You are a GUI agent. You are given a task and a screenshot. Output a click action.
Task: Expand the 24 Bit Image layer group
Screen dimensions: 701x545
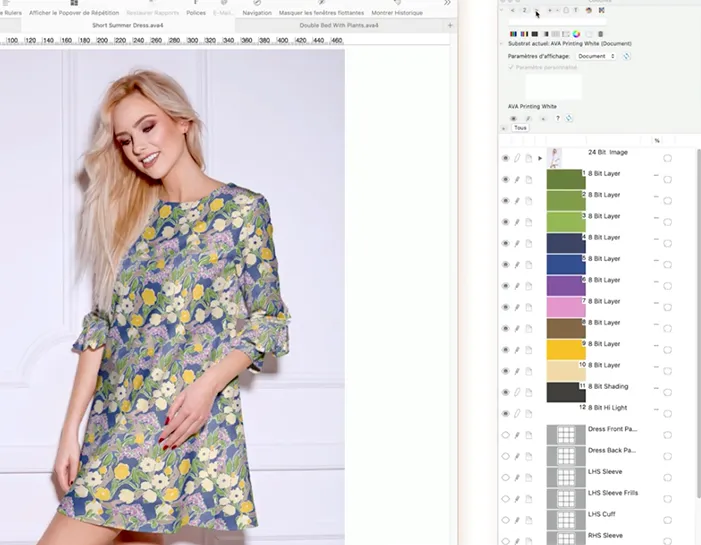(540, 158)
